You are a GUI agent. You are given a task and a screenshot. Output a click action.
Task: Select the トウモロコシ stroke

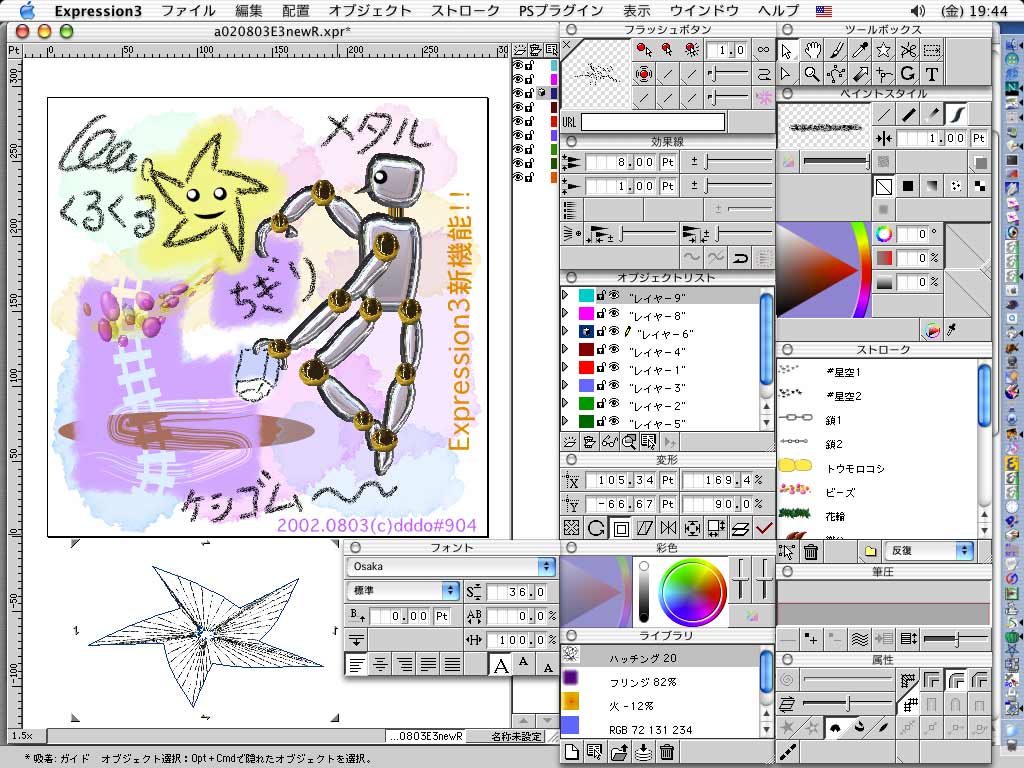tap(877, 468)
